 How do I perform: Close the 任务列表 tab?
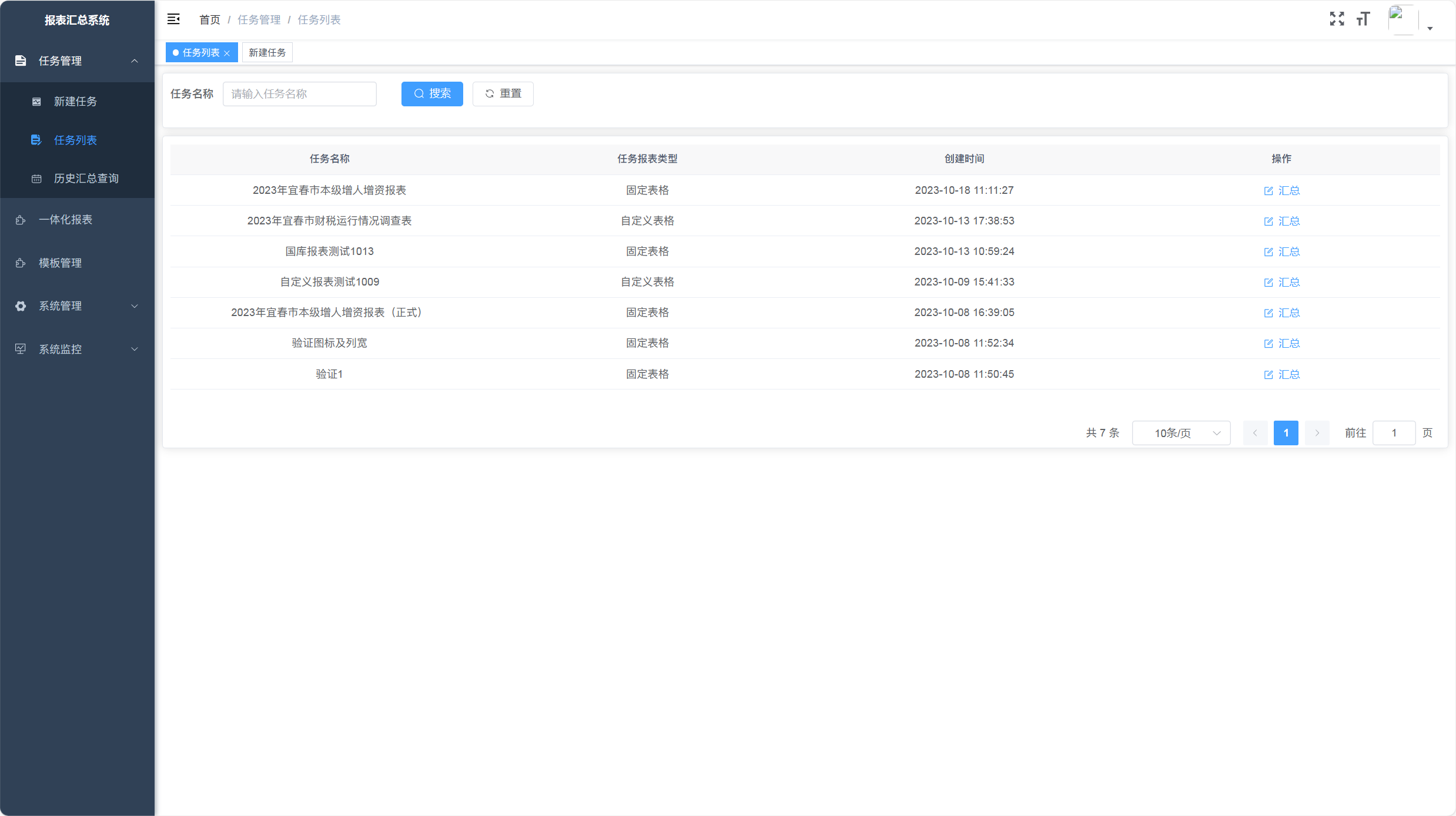click(227, 53)
